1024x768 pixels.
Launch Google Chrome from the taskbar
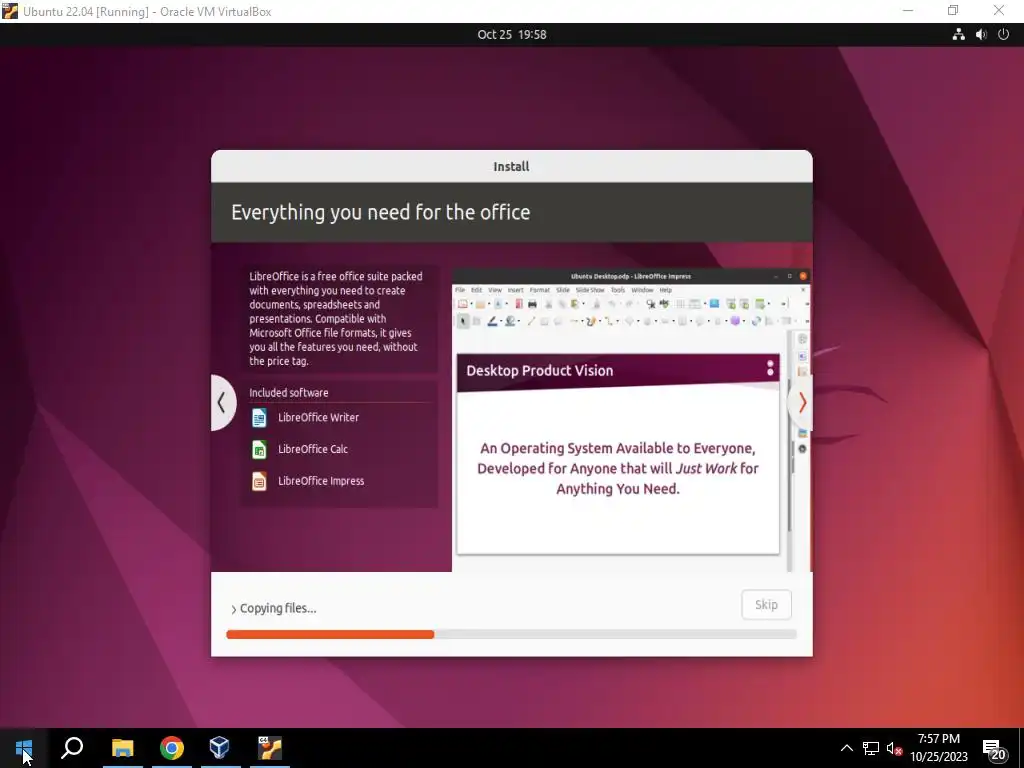171,748
